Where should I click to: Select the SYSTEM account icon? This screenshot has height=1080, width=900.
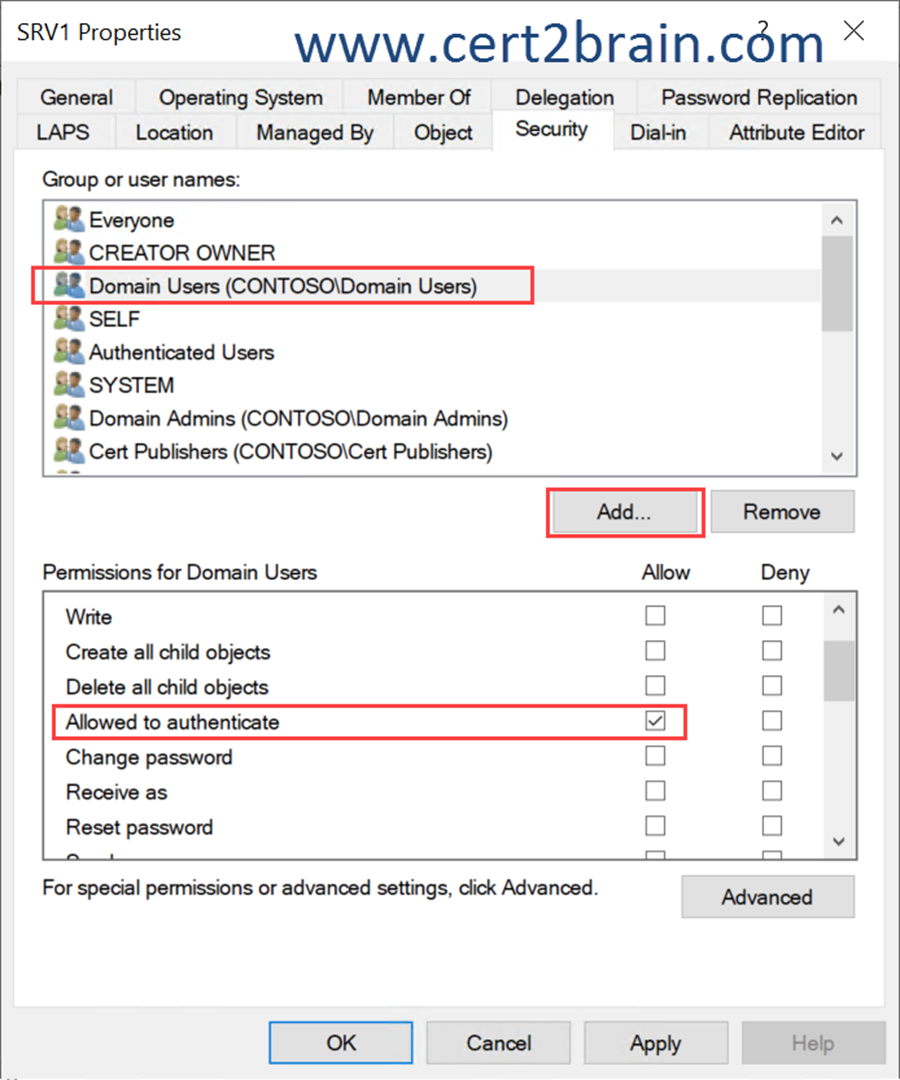(69, 385)
